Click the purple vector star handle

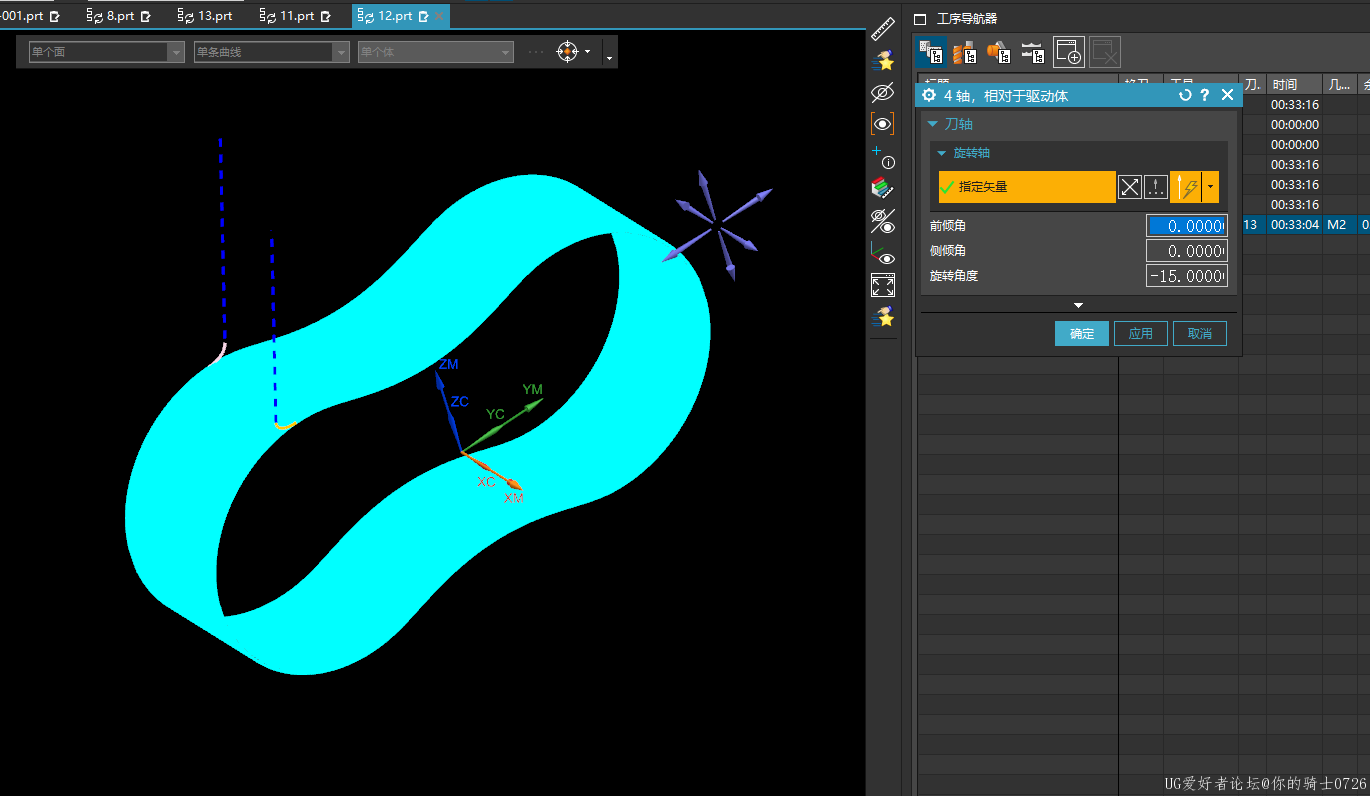pos(716,226)
